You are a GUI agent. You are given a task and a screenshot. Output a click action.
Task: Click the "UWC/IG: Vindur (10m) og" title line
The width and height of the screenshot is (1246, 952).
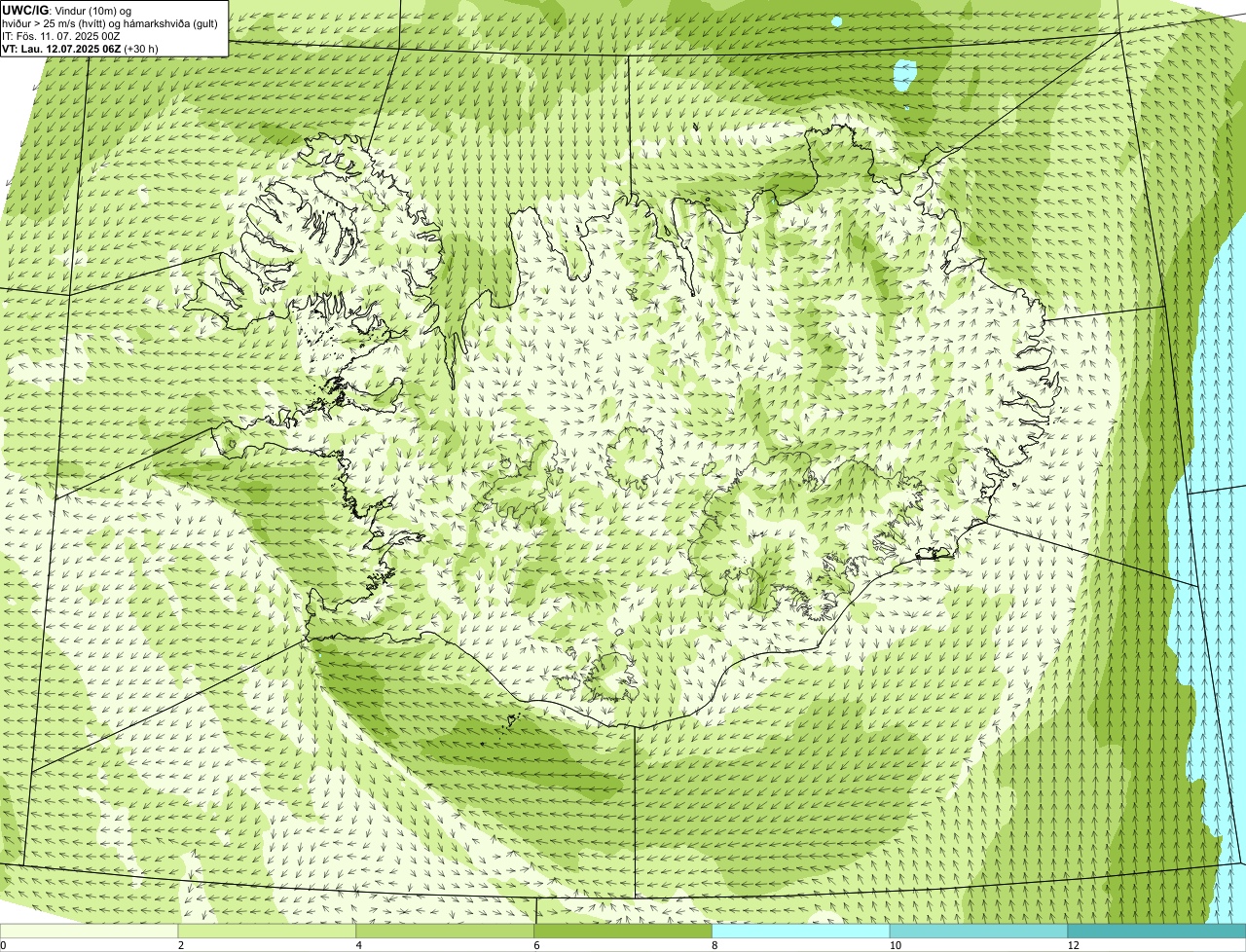point(67,10)
